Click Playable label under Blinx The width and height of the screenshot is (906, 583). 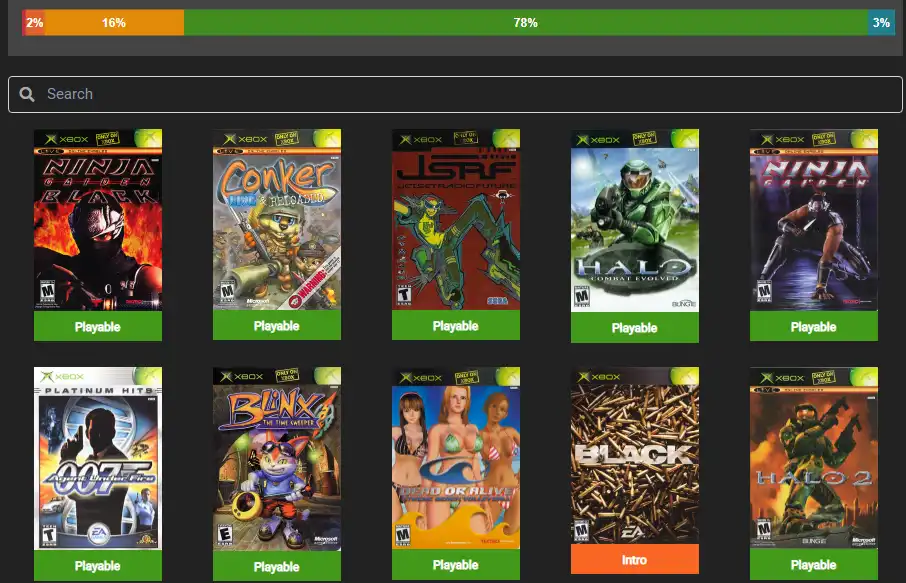[x=277, y=566]
